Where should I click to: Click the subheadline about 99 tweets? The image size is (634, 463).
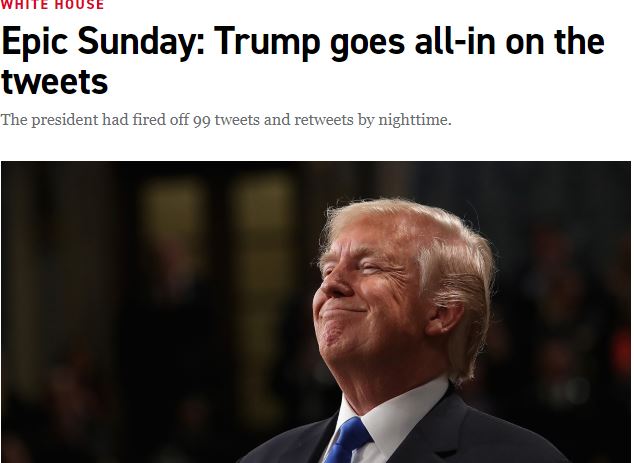click(x=226, y=121)
